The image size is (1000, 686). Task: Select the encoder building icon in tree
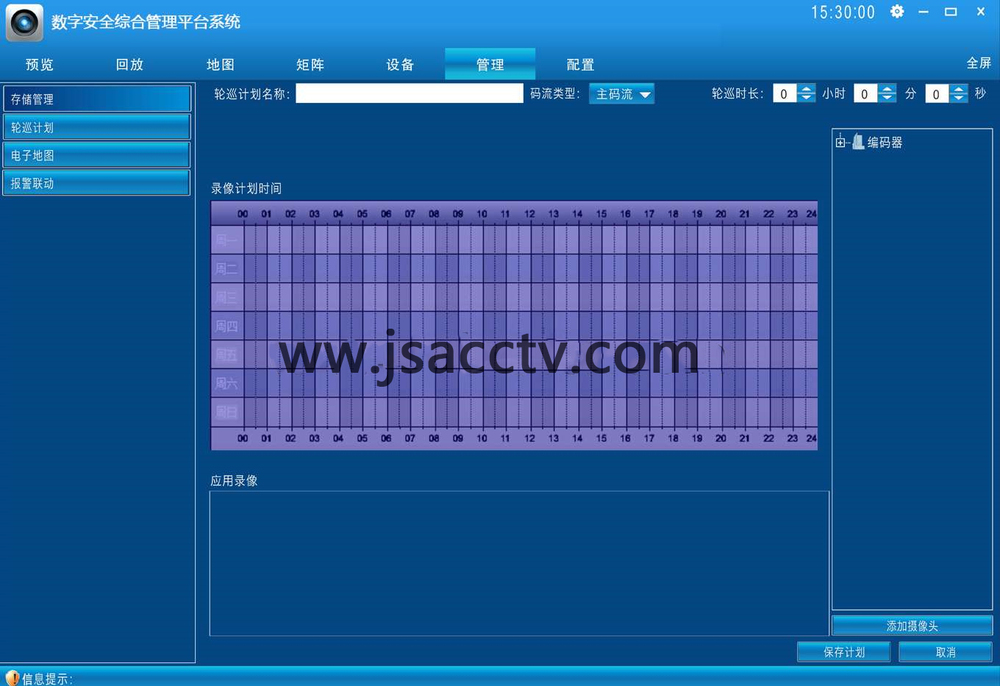(858, 142)
